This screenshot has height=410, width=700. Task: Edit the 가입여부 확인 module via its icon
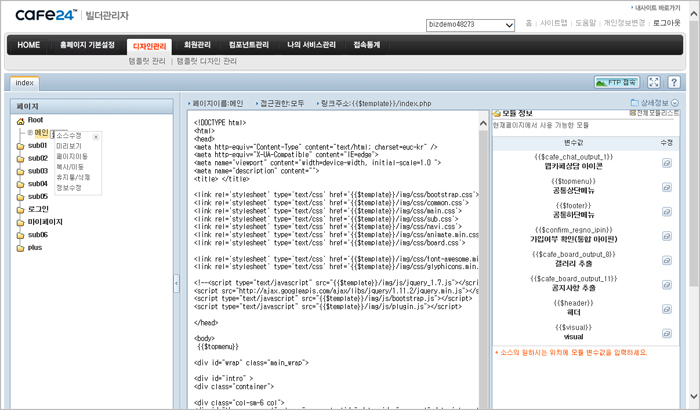coord(667,236)
